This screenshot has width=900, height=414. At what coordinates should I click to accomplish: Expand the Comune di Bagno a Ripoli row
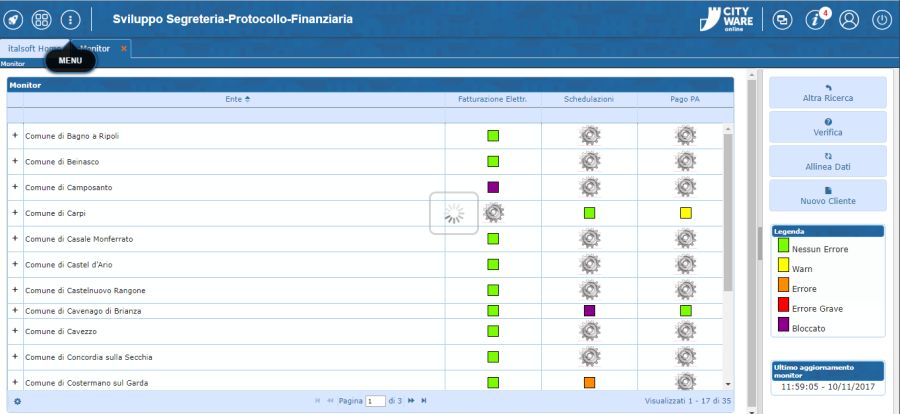(14, 135)
